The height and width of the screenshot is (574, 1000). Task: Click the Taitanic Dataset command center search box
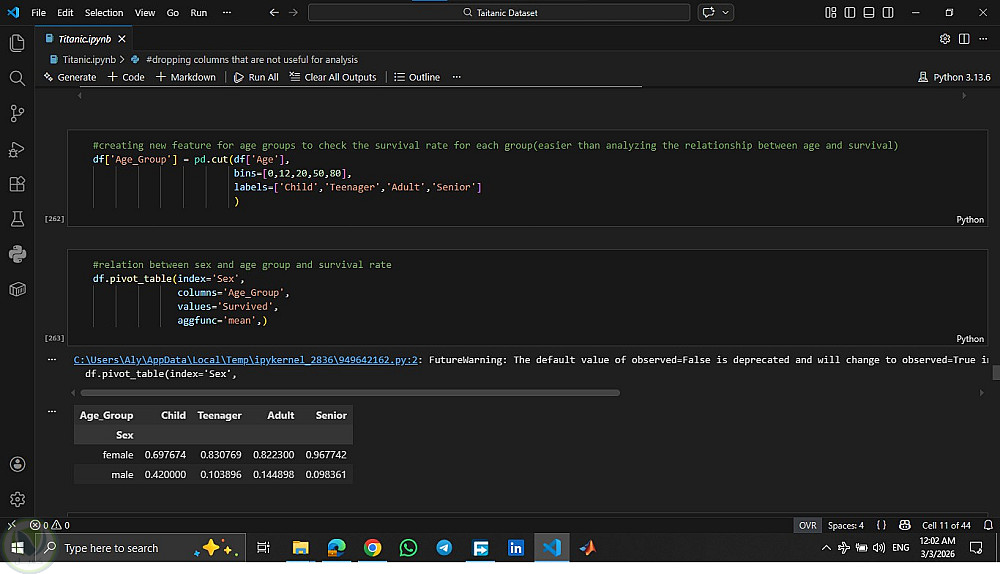pos(499,13)
